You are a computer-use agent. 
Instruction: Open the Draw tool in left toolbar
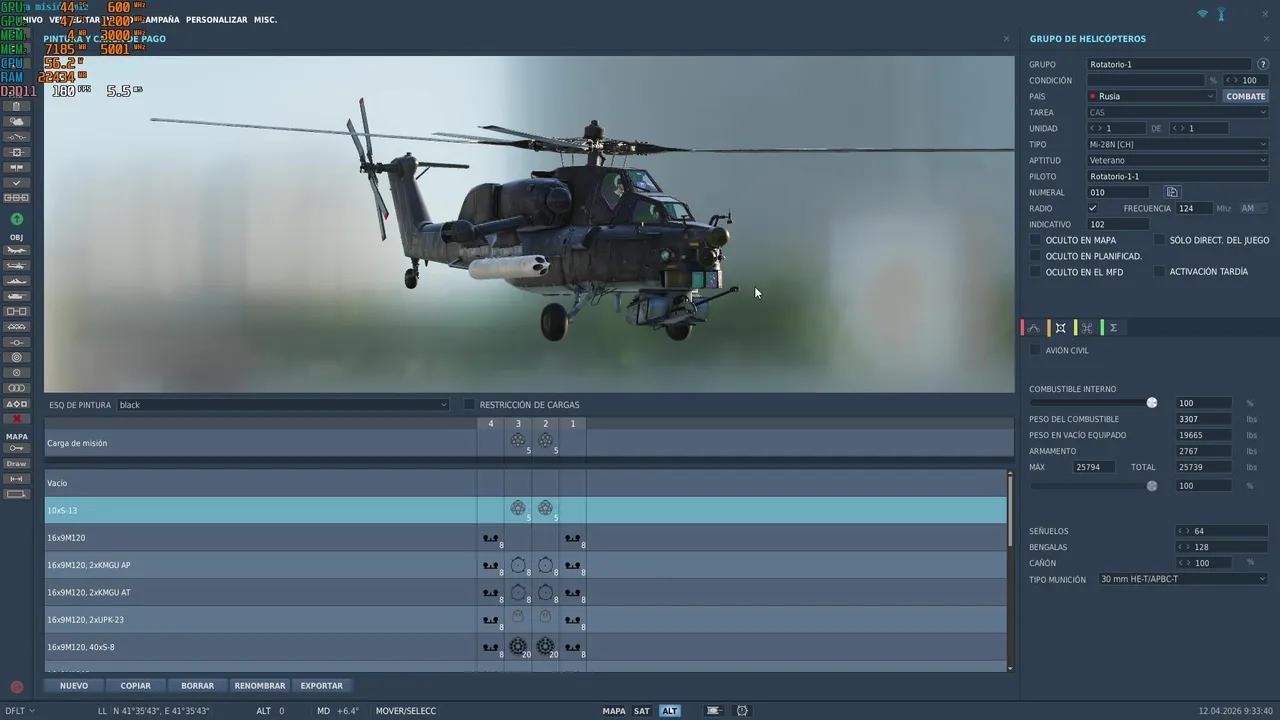[x=16, y=464]
